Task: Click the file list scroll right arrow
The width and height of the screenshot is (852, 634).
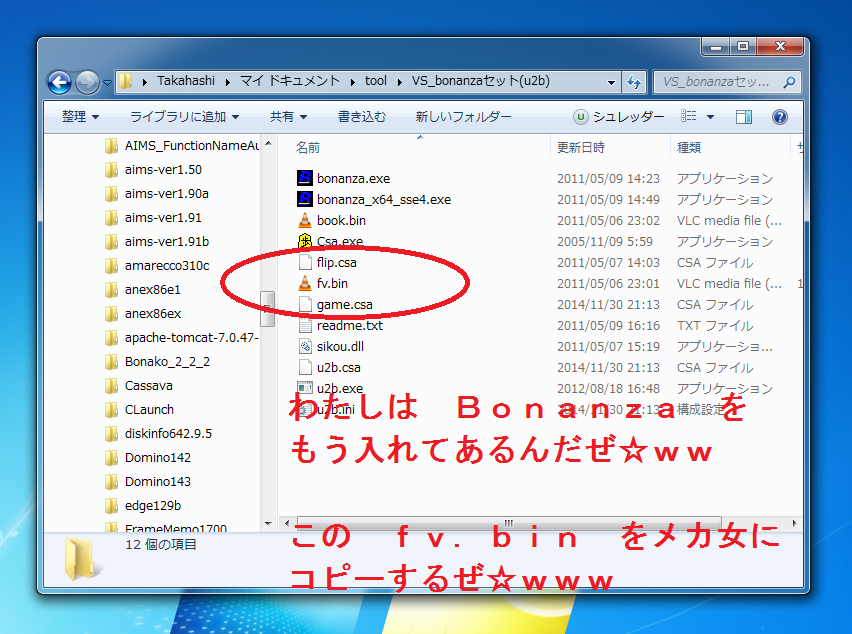Action: tap(795, 523)
